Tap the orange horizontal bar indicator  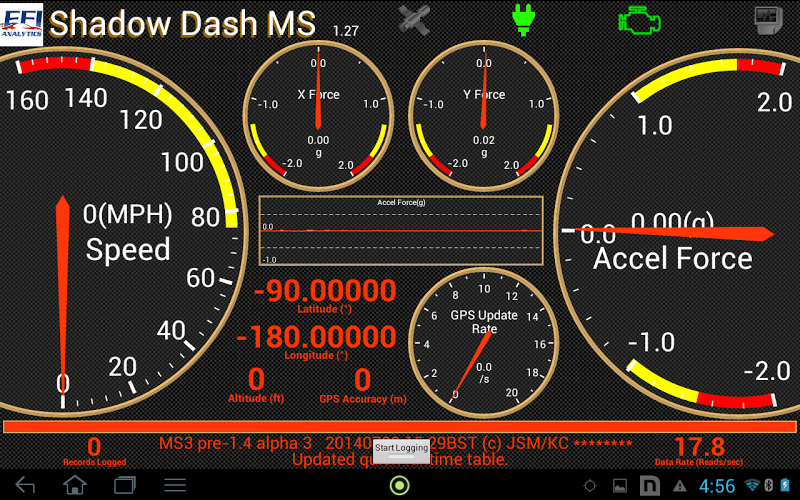(400, 427)
